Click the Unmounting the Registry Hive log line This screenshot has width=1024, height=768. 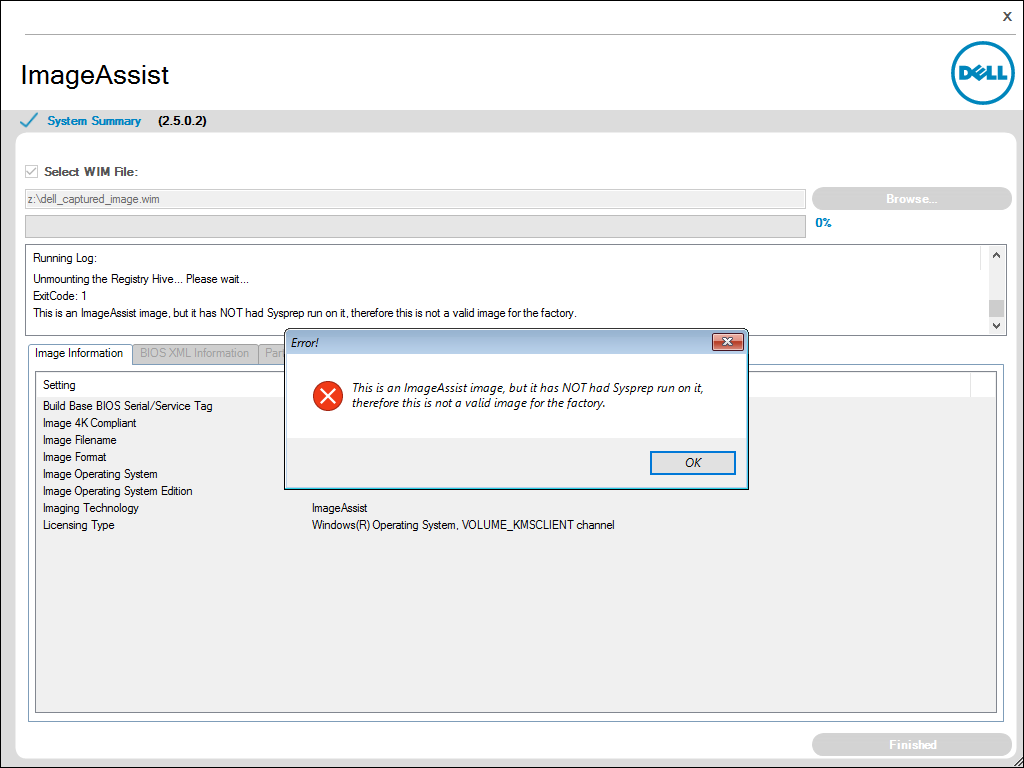[x=141, y=279]
